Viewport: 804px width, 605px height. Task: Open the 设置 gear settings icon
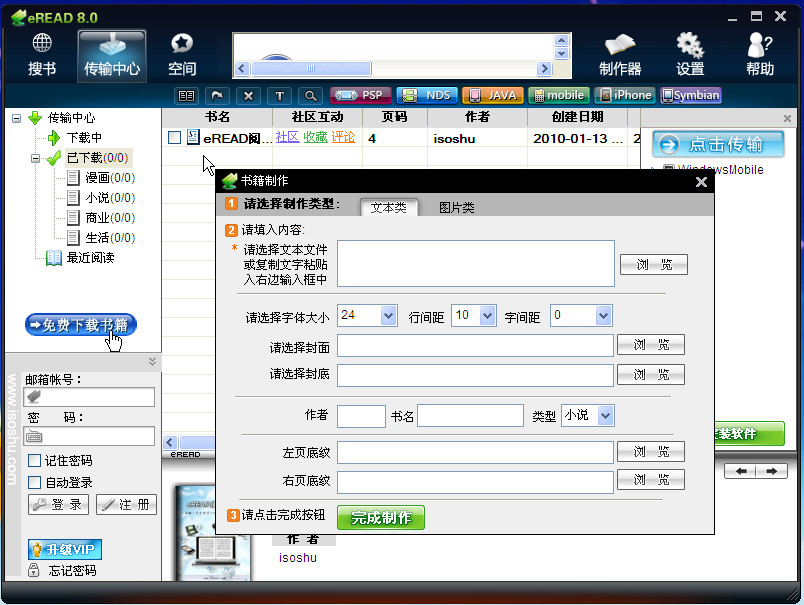690,54
